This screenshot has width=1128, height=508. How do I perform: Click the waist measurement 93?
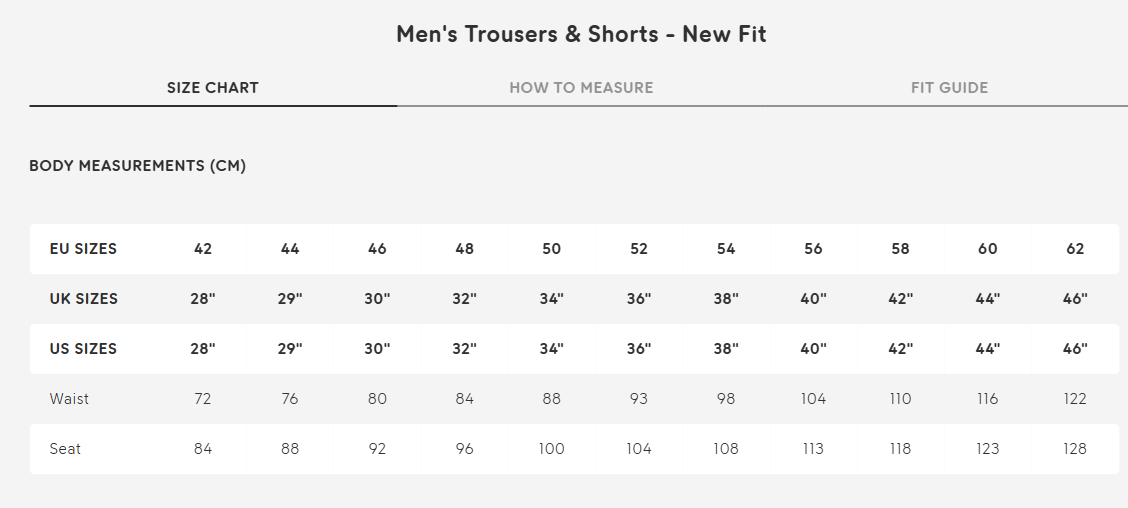(639, 399)
